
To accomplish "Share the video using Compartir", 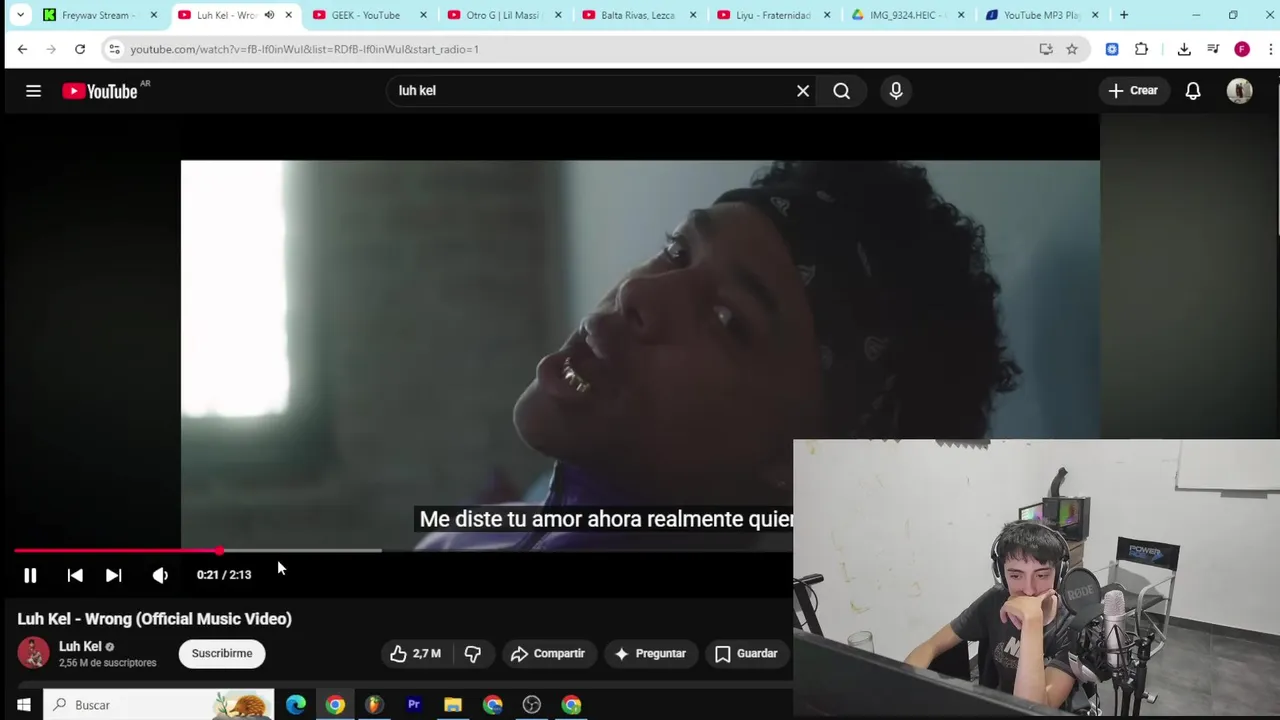I will 548,654.
